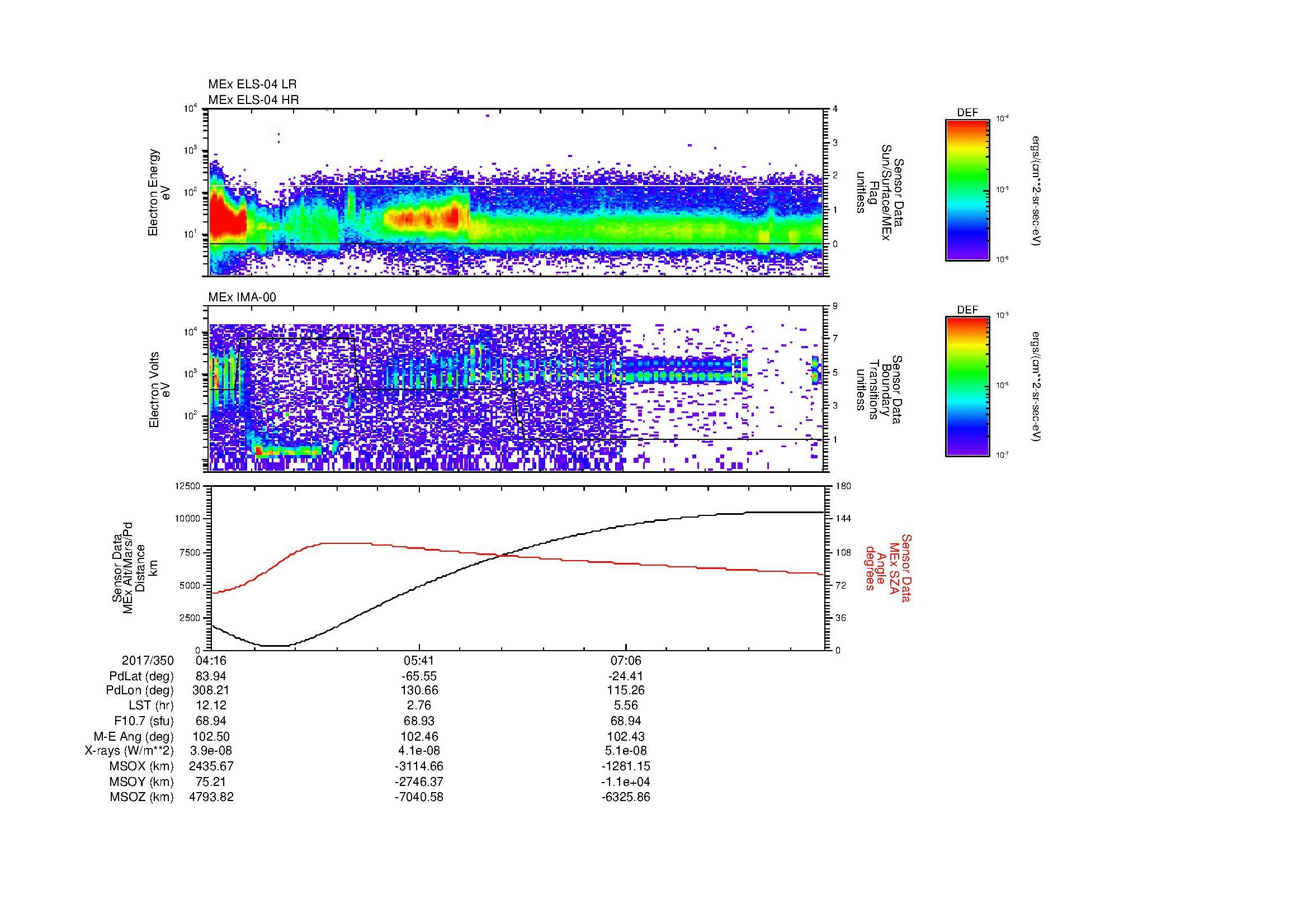Click the '07:06' time tick label
Viewport: 1308px width, 924px height.
point(626,660)
